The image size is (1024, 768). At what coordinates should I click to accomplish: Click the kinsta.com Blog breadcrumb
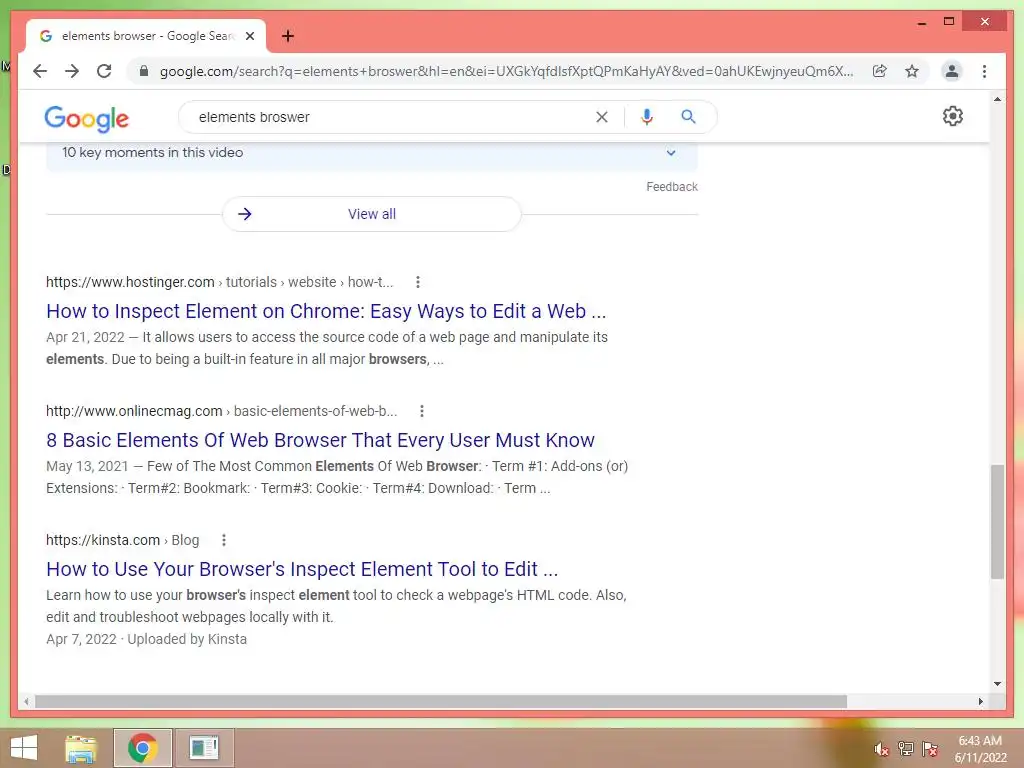[123, 540]
